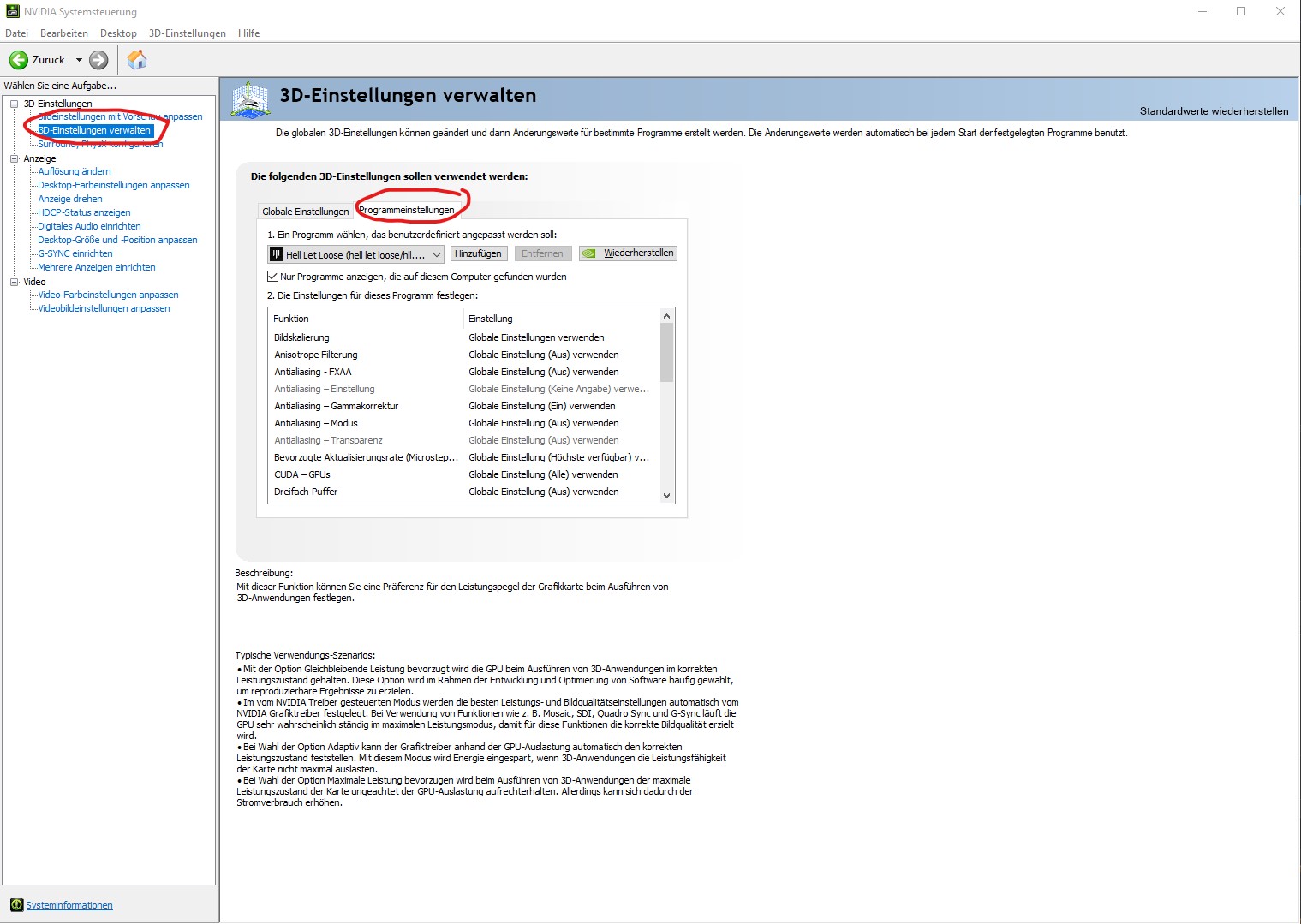This screenshot has width=1301, height=924.
Task: Select the CUDA – GPUs row
Action: [x=463, y=474]
